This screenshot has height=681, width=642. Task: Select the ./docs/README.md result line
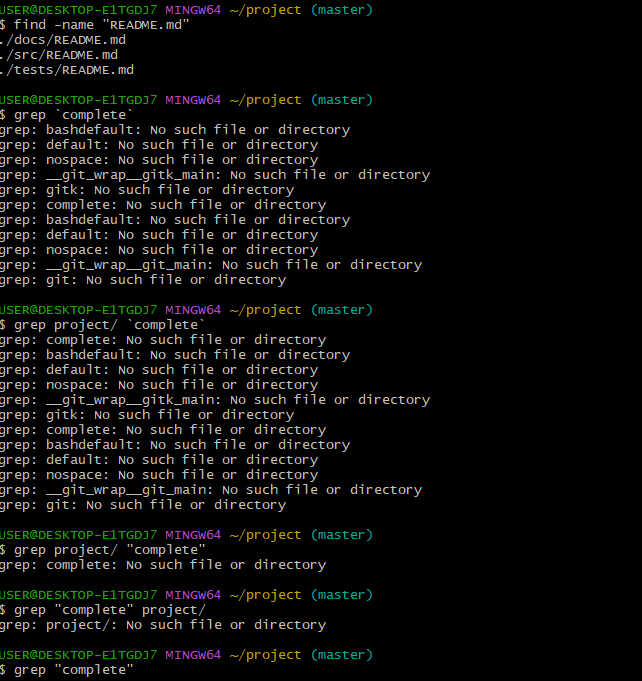click(x=63, y=40)
